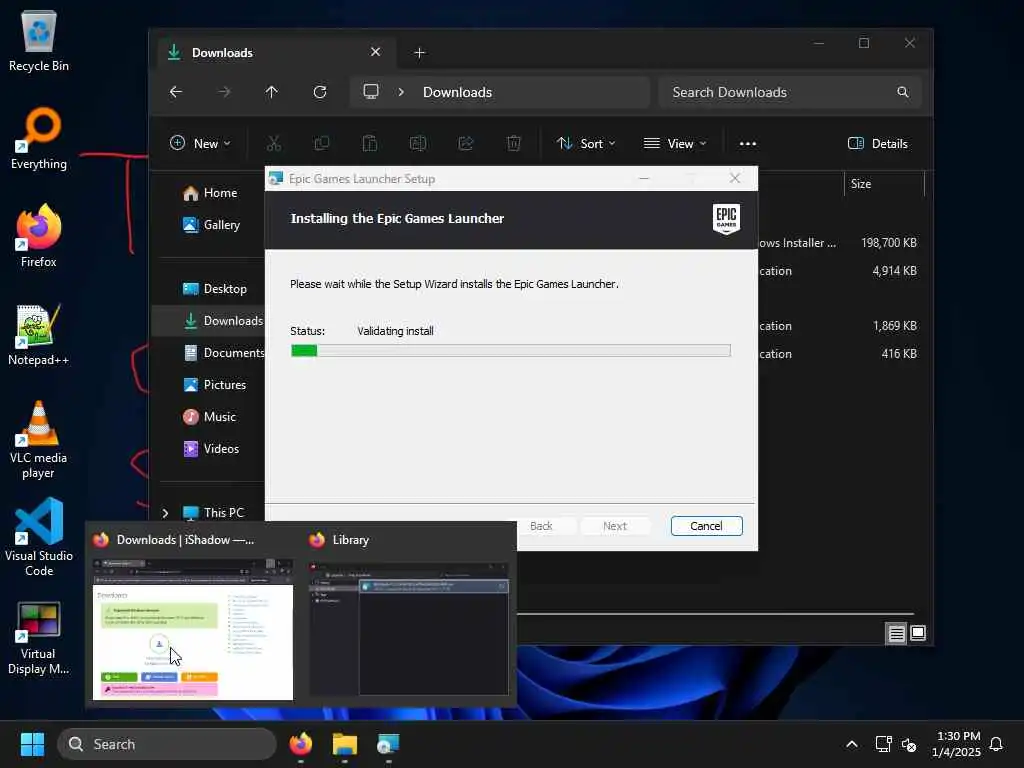The image size is (1024, 768).
Task: Click the search magnifier in Search Downloads
Action: (903, 92)
